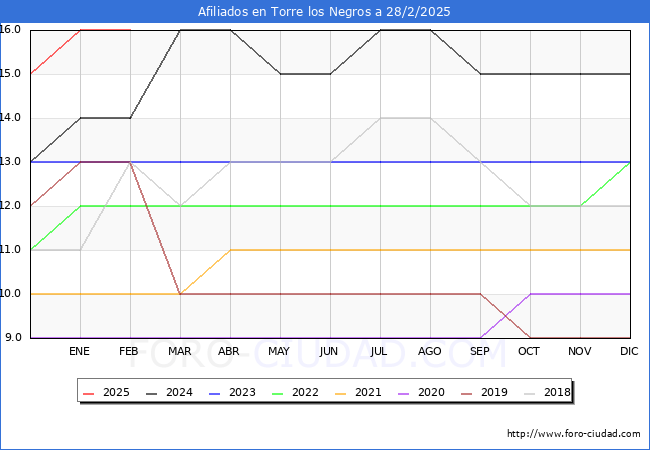Select the 2023 legend label
Viewport: 650px width, 450px height.
[242, 392]
